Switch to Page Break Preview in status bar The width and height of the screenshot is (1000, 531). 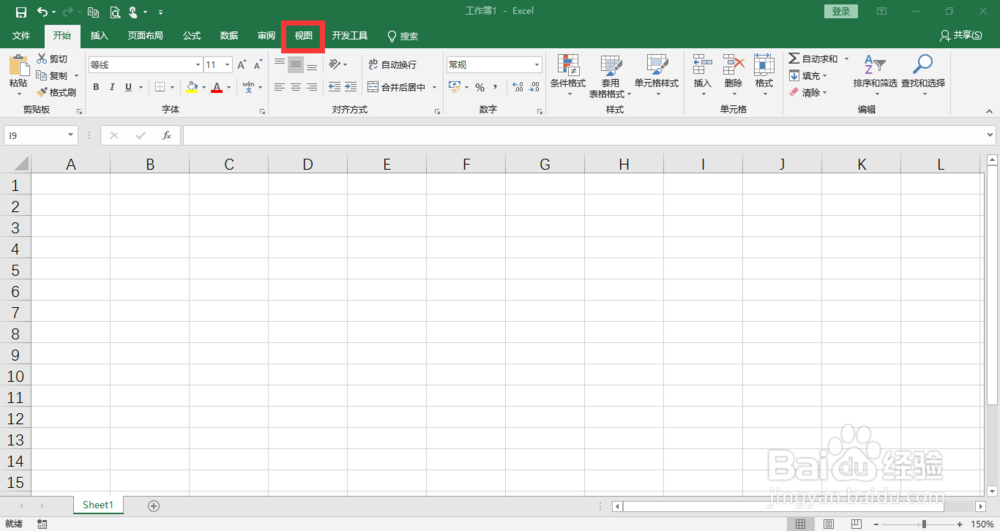coord(857,524)
